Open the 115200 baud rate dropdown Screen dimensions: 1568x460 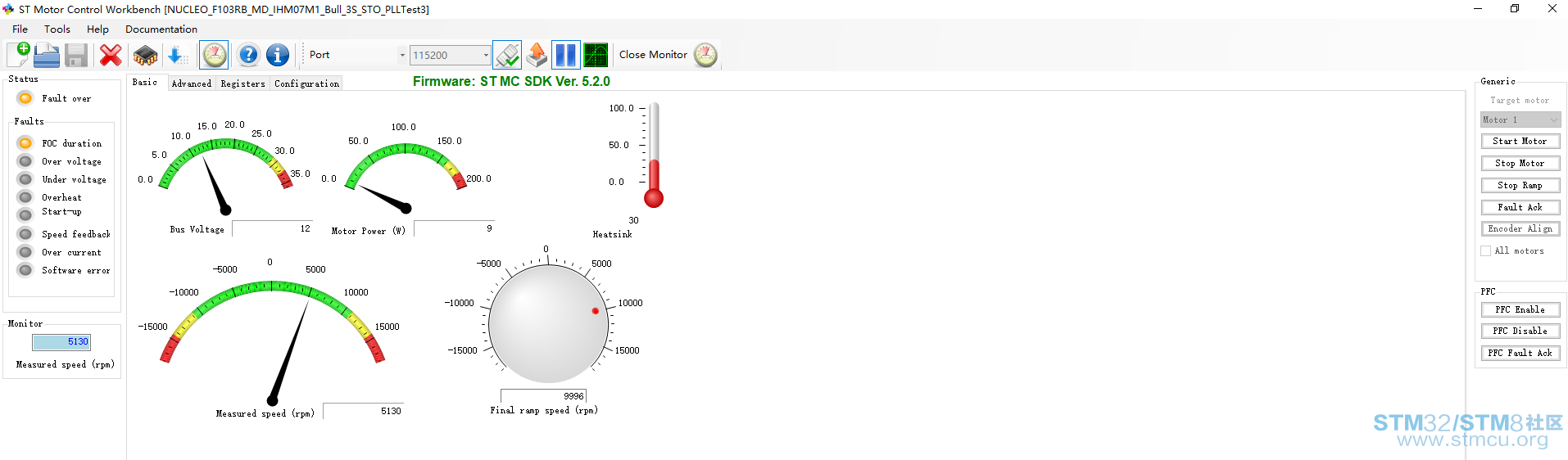click(x=485, y=55)
